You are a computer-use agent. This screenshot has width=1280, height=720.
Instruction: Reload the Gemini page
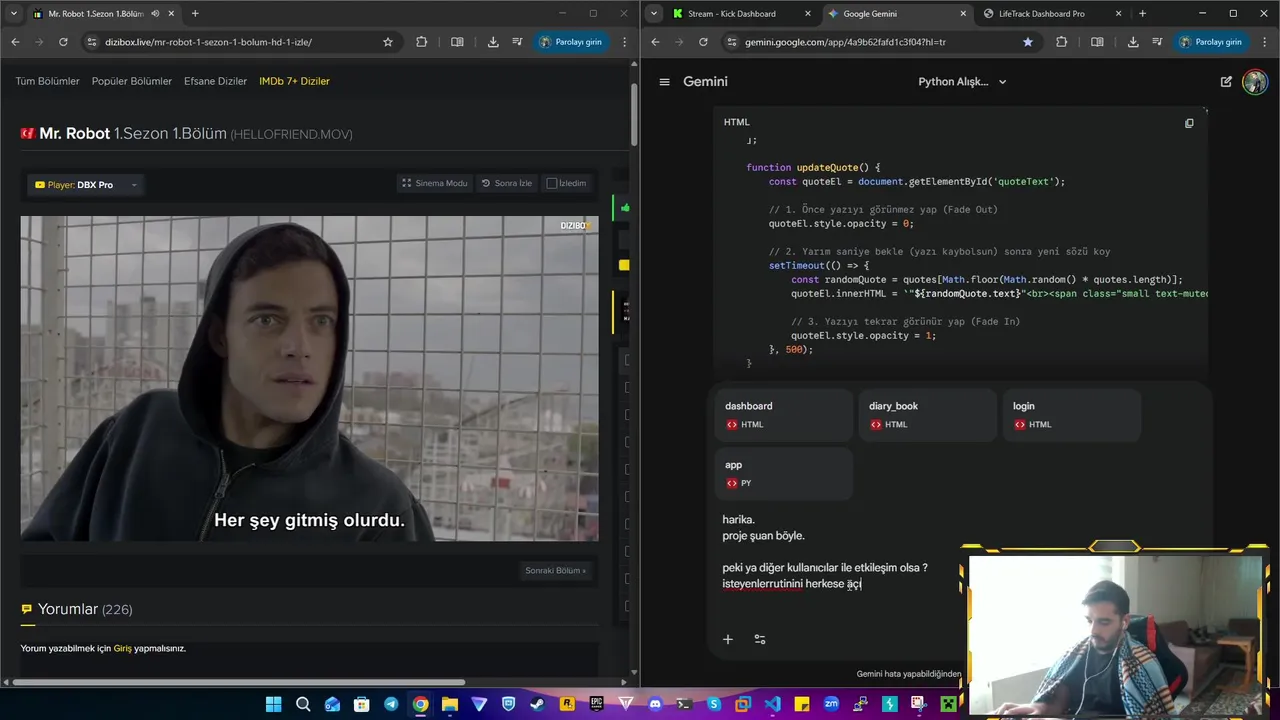coord(703,42)
